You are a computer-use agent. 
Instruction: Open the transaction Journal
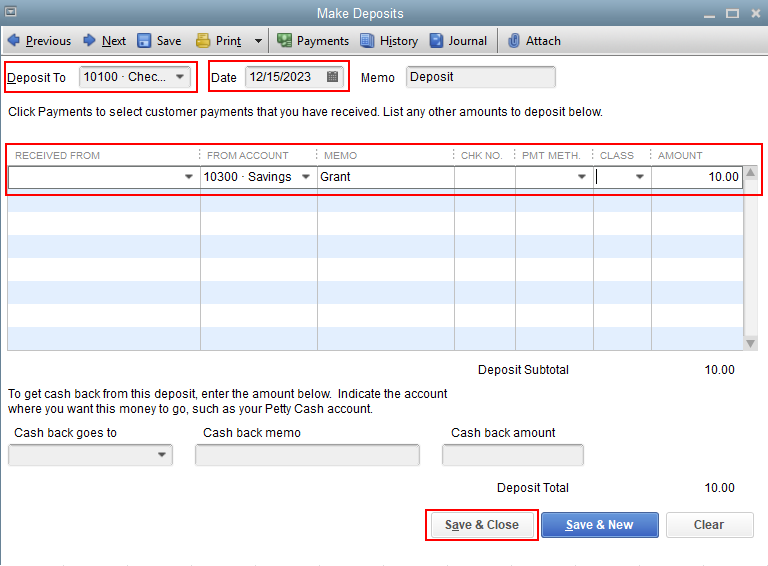(458, 41)
